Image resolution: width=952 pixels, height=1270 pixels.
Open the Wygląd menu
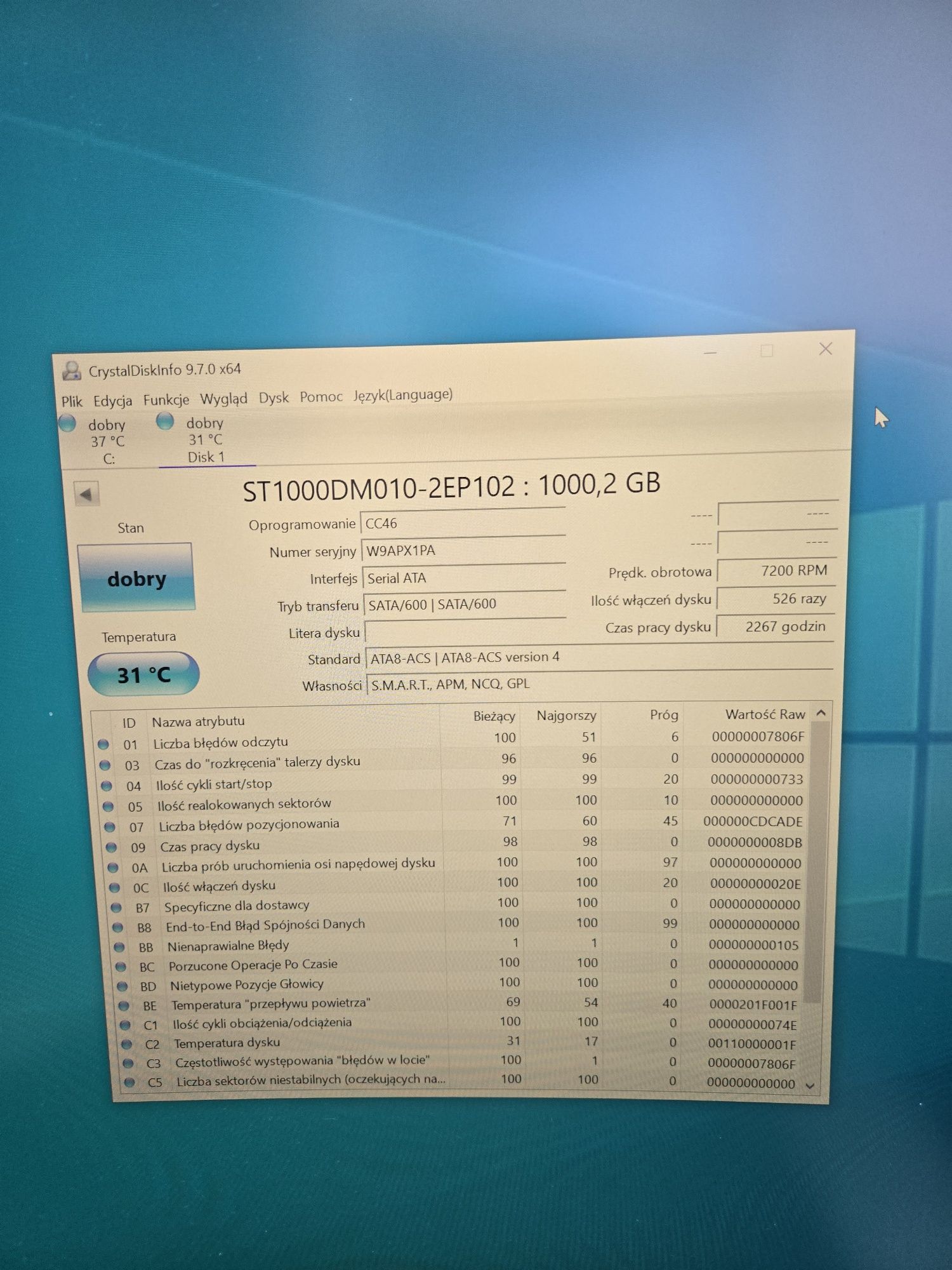(223, 399)
